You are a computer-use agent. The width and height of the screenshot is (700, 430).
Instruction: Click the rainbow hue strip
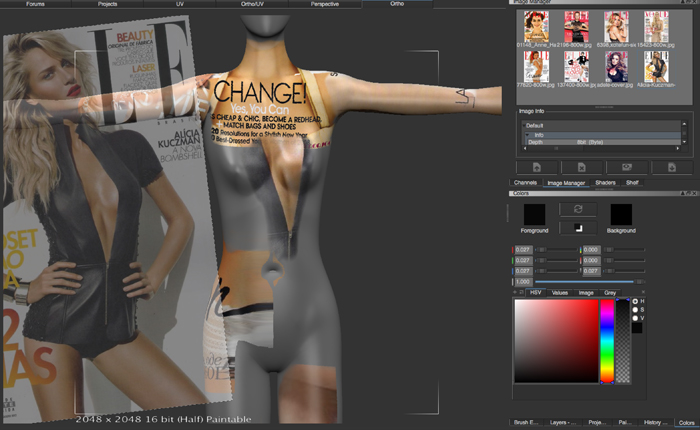(607, 341)
